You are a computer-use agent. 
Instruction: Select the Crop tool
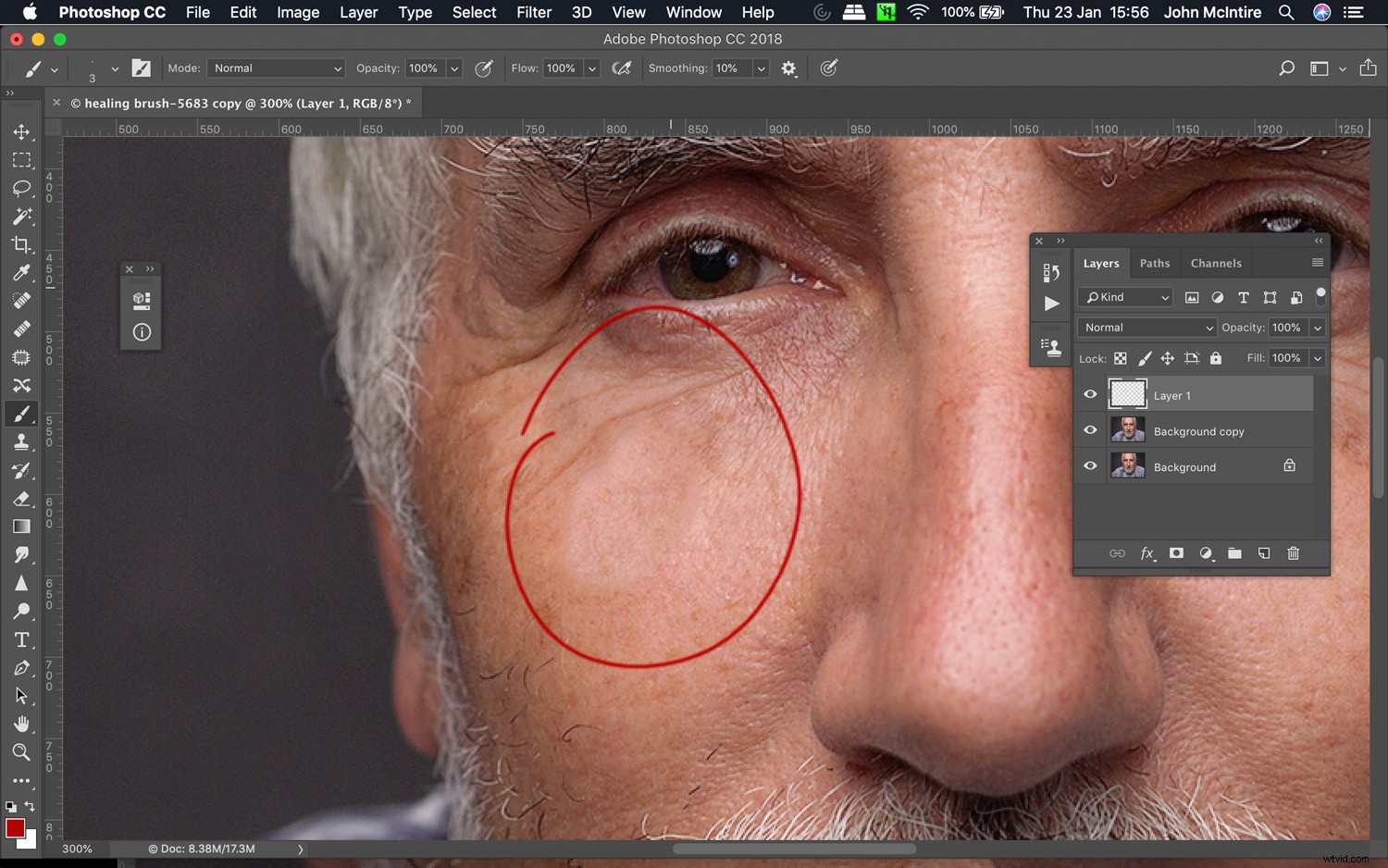pyautogui.click(x=22, y=244)
